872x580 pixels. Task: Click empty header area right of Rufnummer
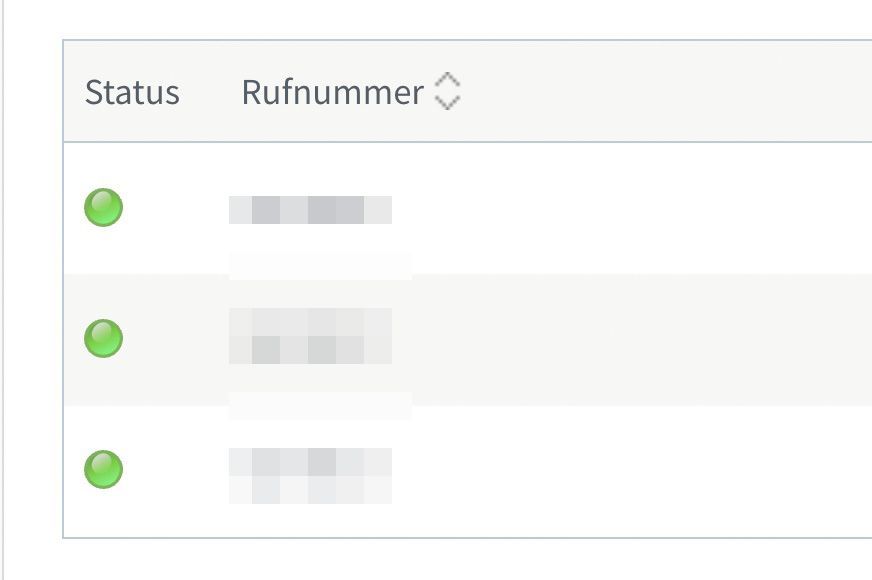[x=660, y=92]
